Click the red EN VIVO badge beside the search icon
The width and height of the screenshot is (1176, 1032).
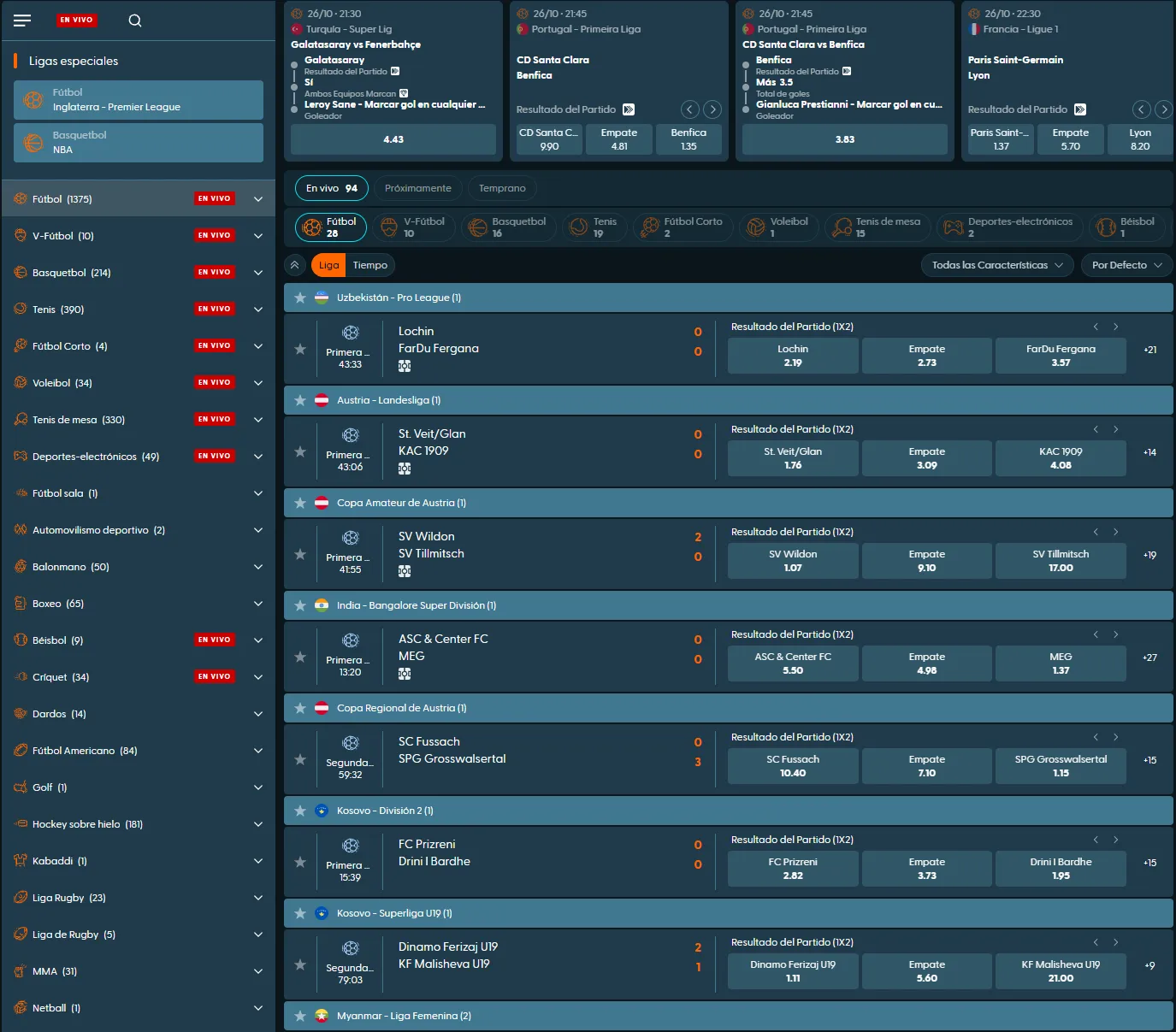click(76, 20)
